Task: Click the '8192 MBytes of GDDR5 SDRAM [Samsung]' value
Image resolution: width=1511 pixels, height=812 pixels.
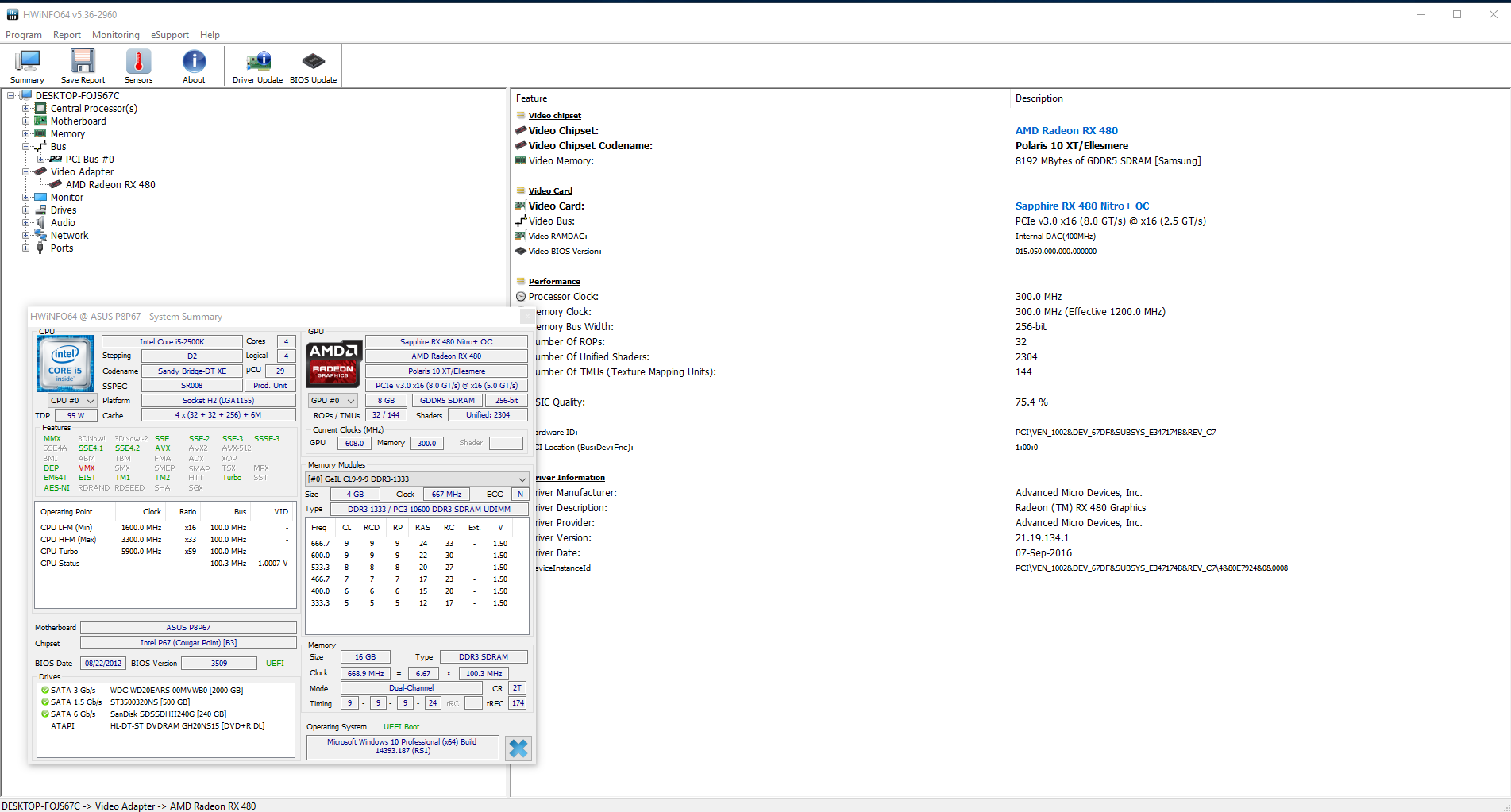Action: coord(1108,161)
